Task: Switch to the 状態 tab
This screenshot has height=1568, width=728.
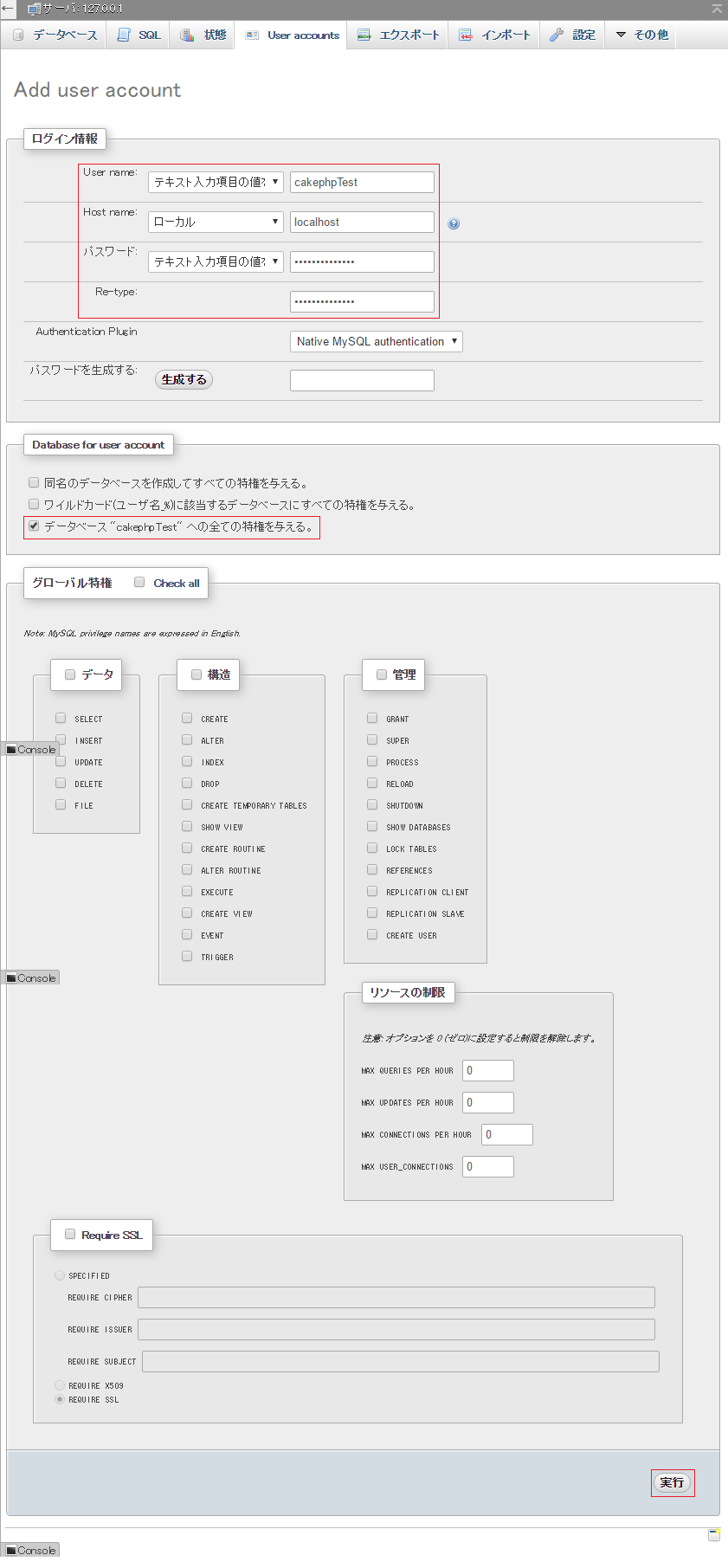Action: 203,35
